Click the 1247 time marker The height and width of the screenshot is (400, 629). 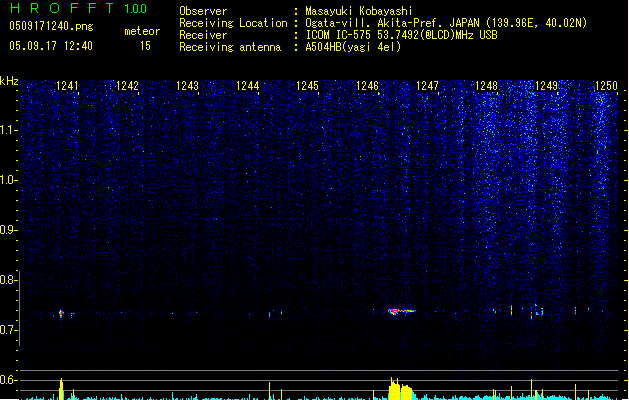pyautogui.click(x=428, y=86)
